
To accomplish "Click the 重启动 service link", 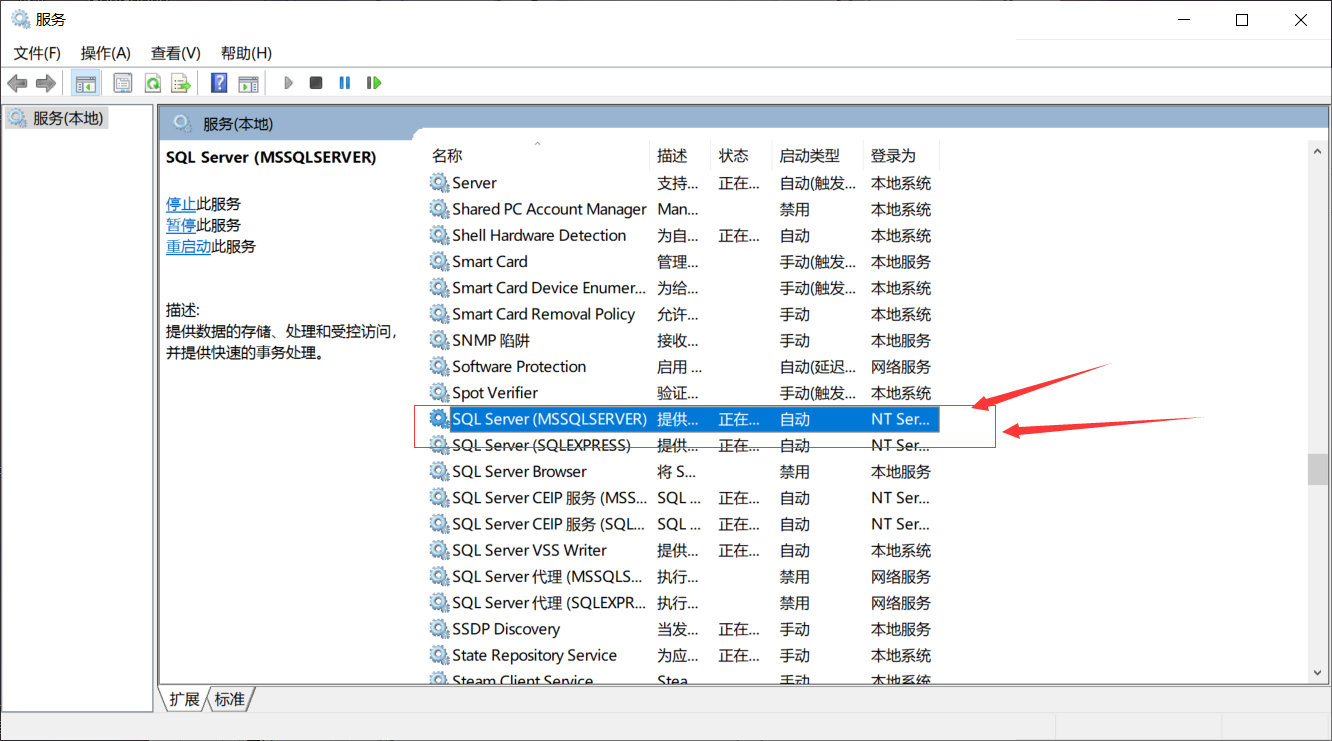I will tap(188, 246).
